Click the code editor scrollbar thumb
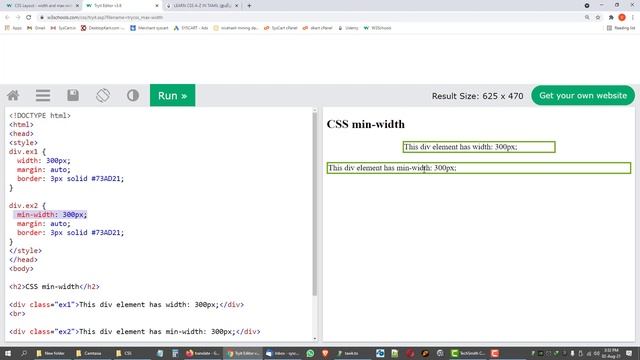This screenshot has height=360, width=640. pos(315,204)
